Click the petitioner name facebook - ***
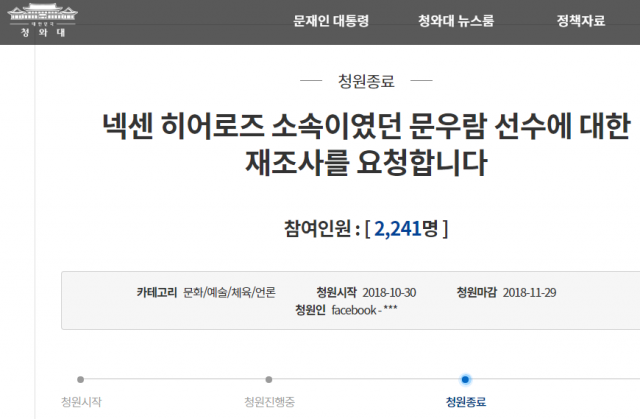The height and width of the screenshot is (419, 640). pyautogui.click(x=364, y=310)
